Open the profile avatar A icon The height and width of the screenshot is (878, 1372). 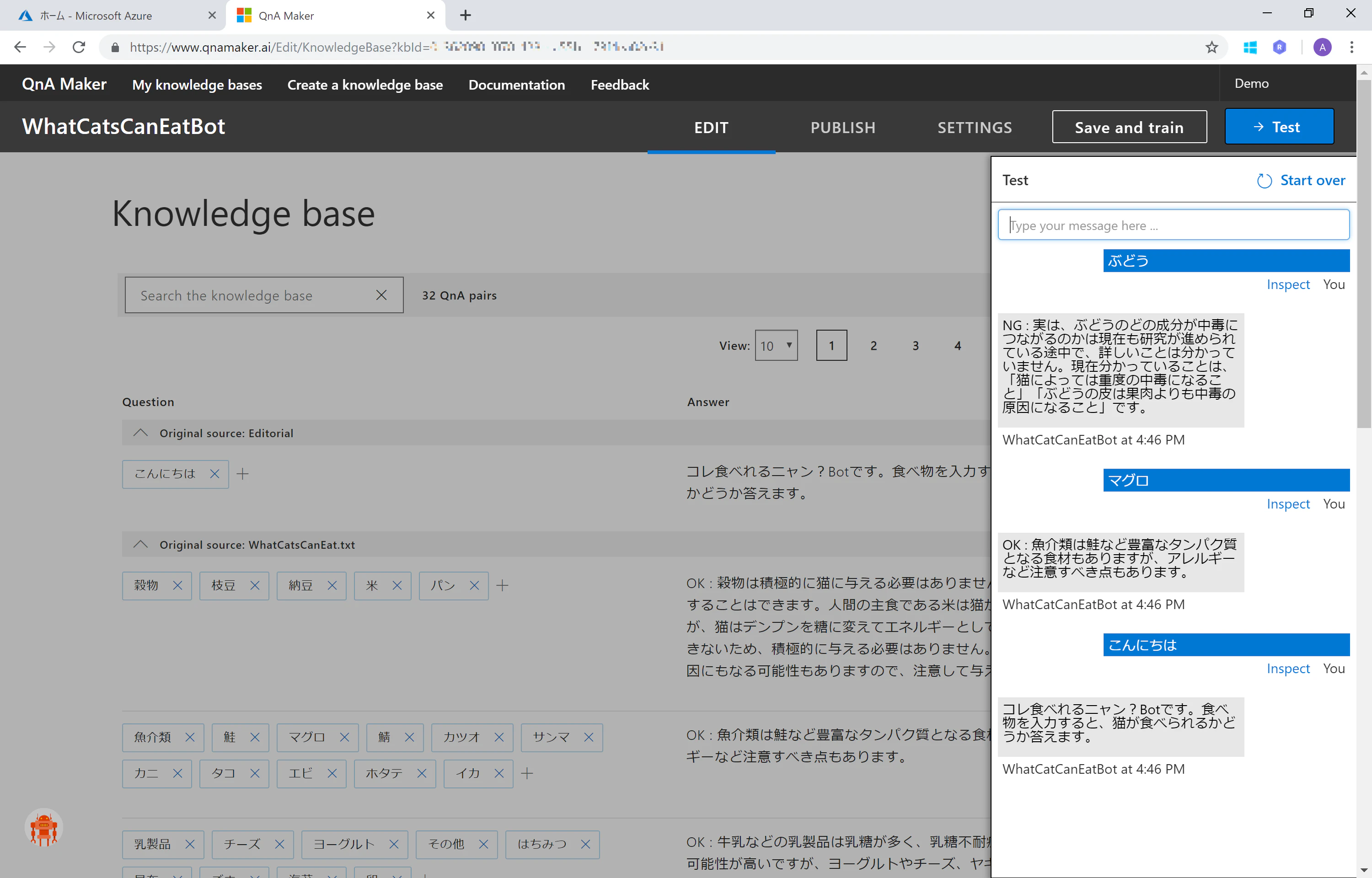pyautogui.click(x=1323, y=47)
